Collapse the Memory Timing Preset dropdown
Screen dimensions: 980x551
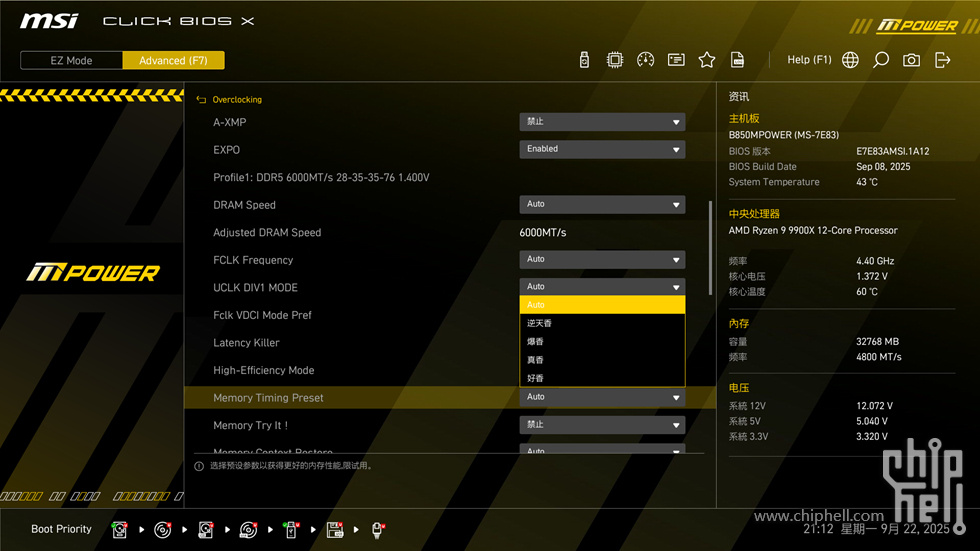point(602,397)
